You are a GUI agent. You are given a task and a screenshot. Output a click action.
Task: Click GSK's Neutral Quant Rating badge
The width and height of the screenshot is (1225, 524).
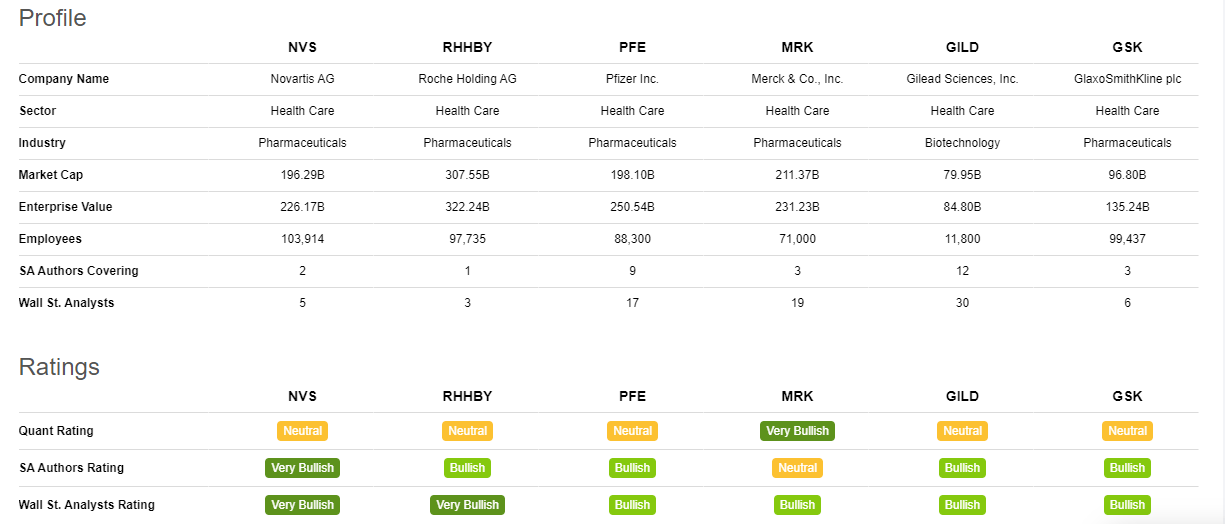[x=1127, y=431]
